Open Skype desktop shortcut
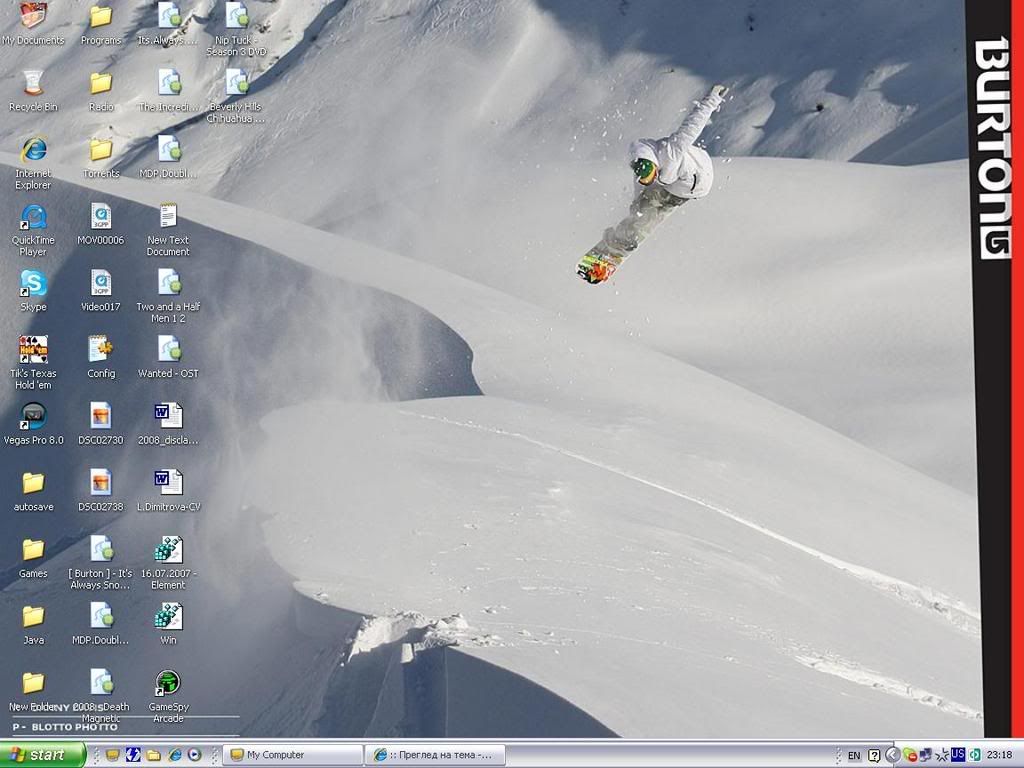Screen dimensions: 1024x768 (33, 291)
